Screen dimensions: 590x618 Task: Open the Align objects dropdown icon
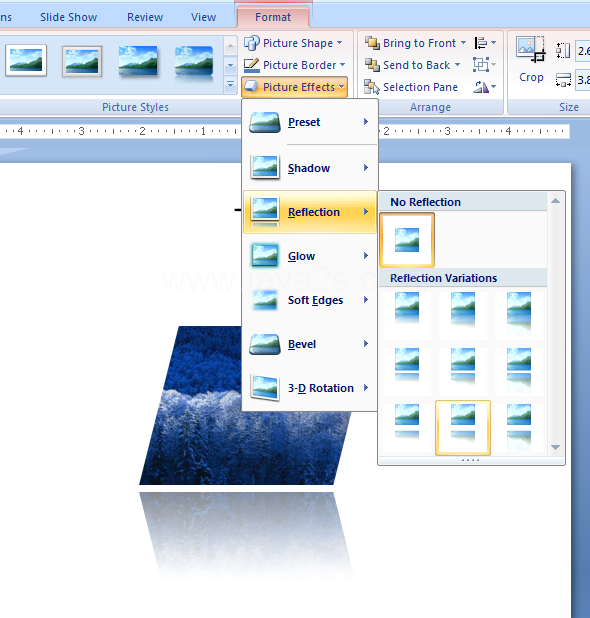coord(485,43)
